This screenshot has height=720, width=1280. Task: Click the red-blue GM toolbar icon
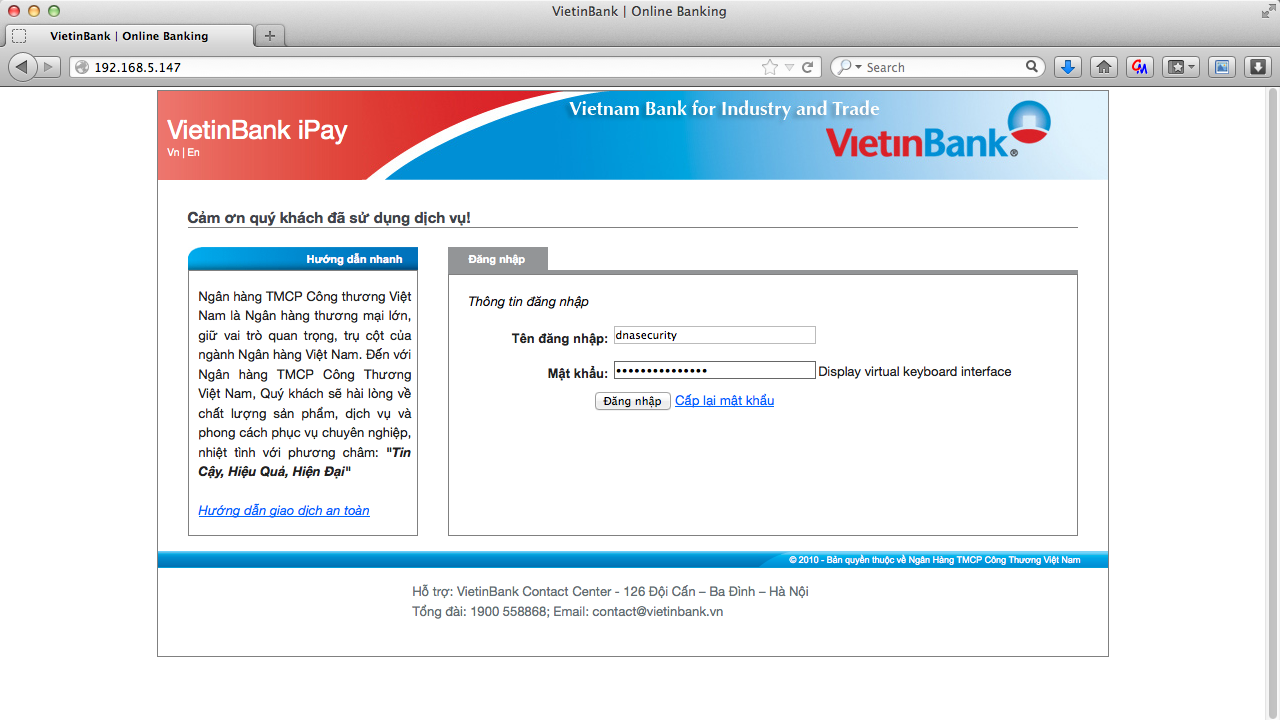pos(1139,67)
